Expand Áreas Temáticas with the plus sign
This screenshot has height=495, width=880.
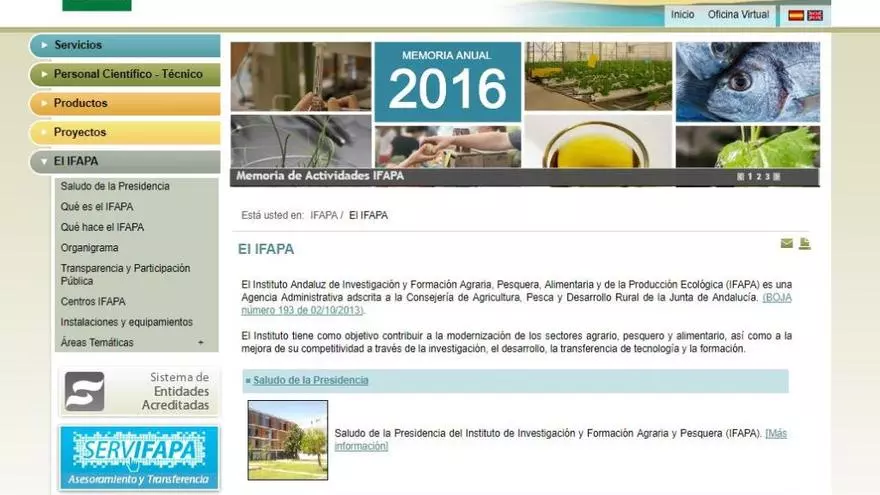pos(200,343)
